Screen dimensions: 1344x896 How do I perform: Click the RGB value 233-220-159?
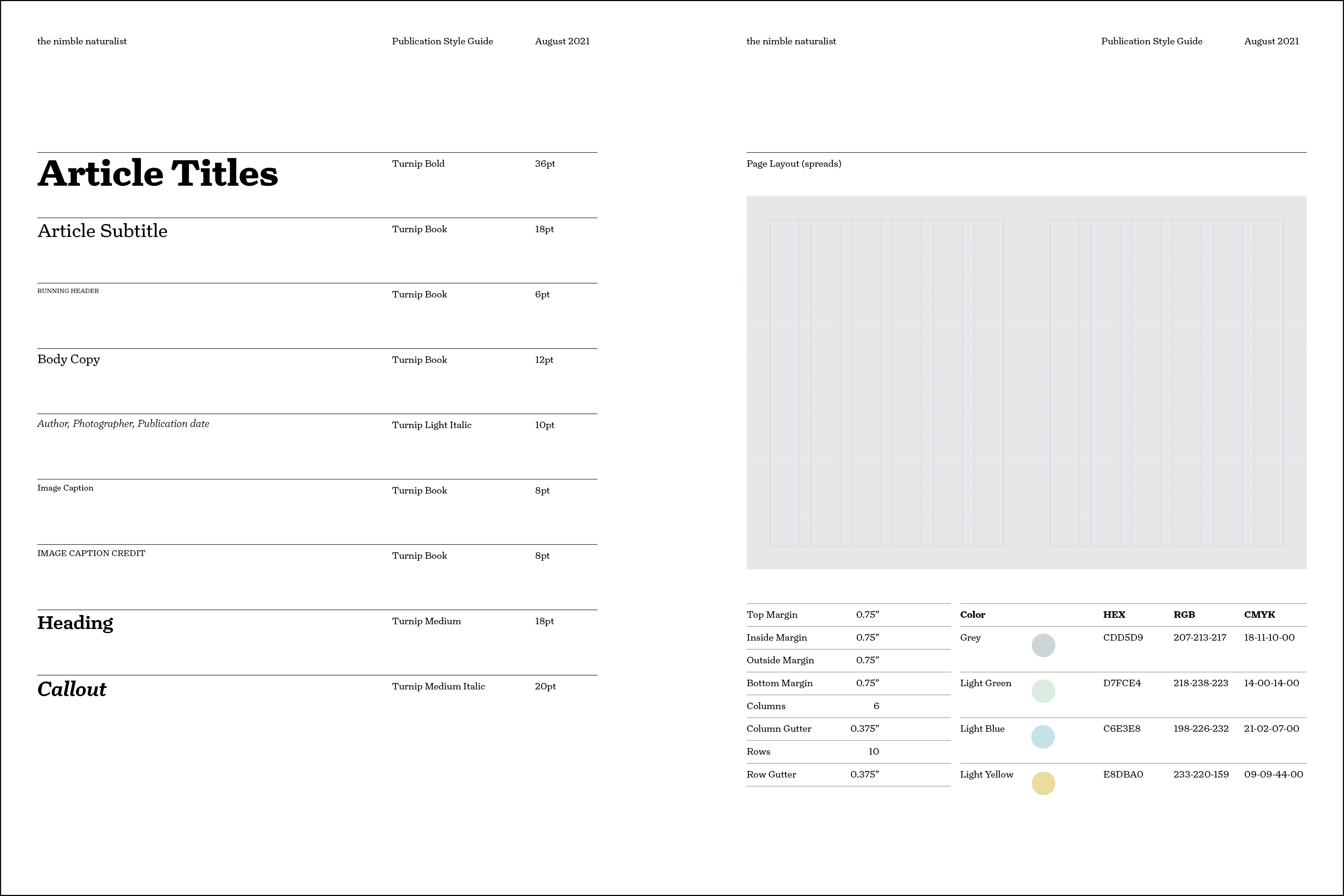[1201, 774]
